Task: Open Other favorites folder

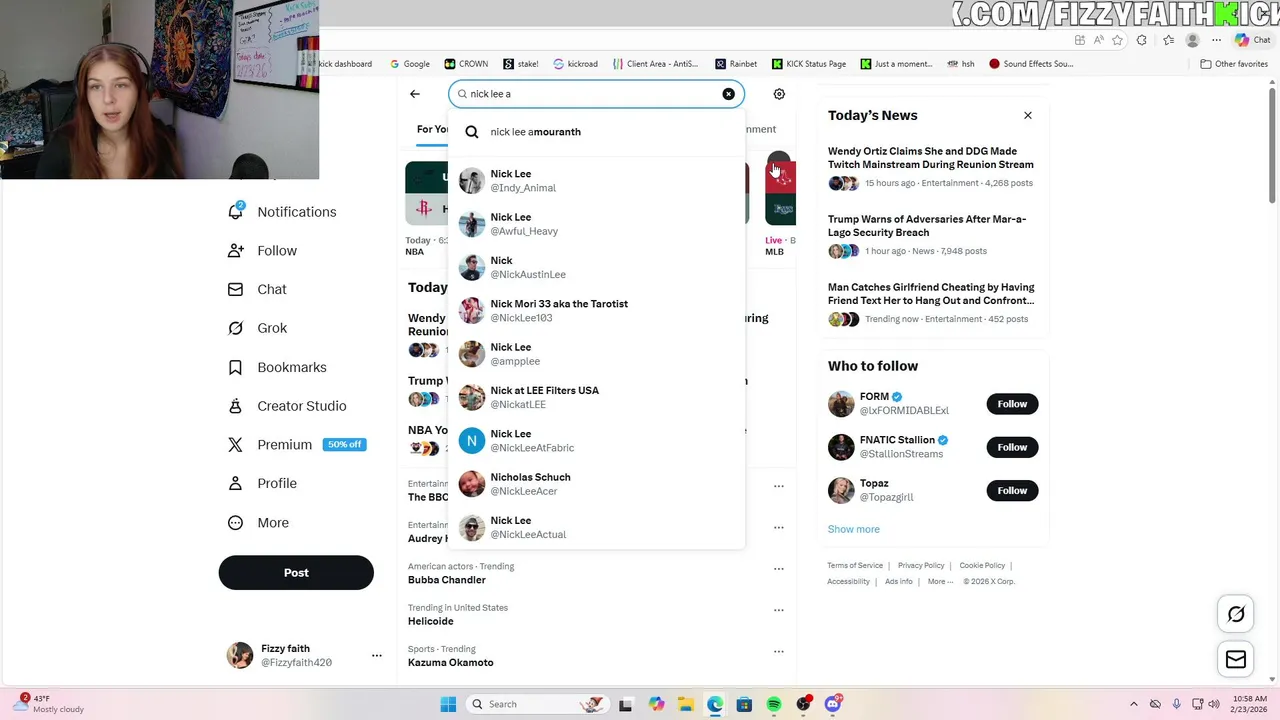Action: [x=1234, y=64]
